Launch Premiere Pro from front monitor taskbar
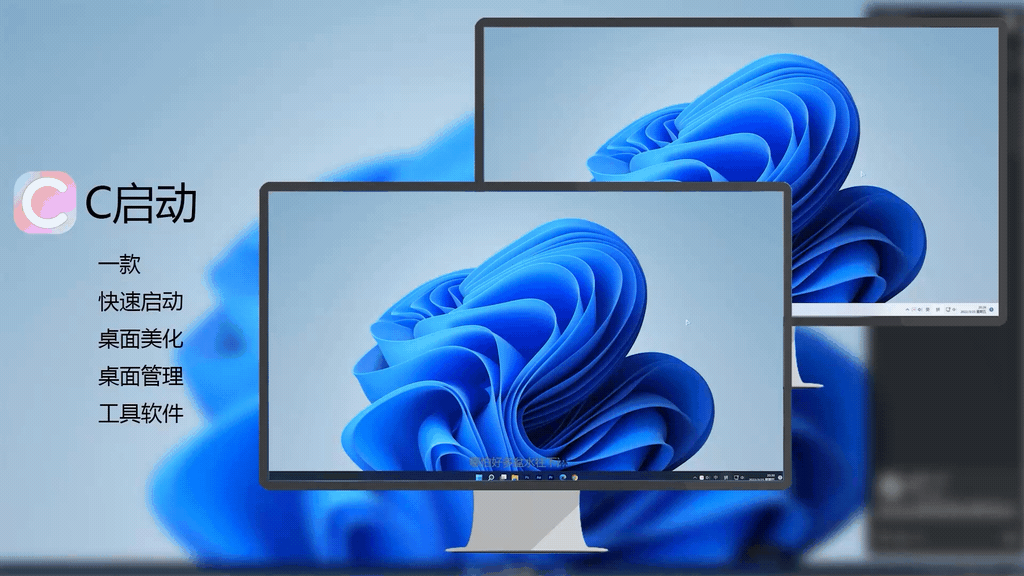 (x=551, y=478)
